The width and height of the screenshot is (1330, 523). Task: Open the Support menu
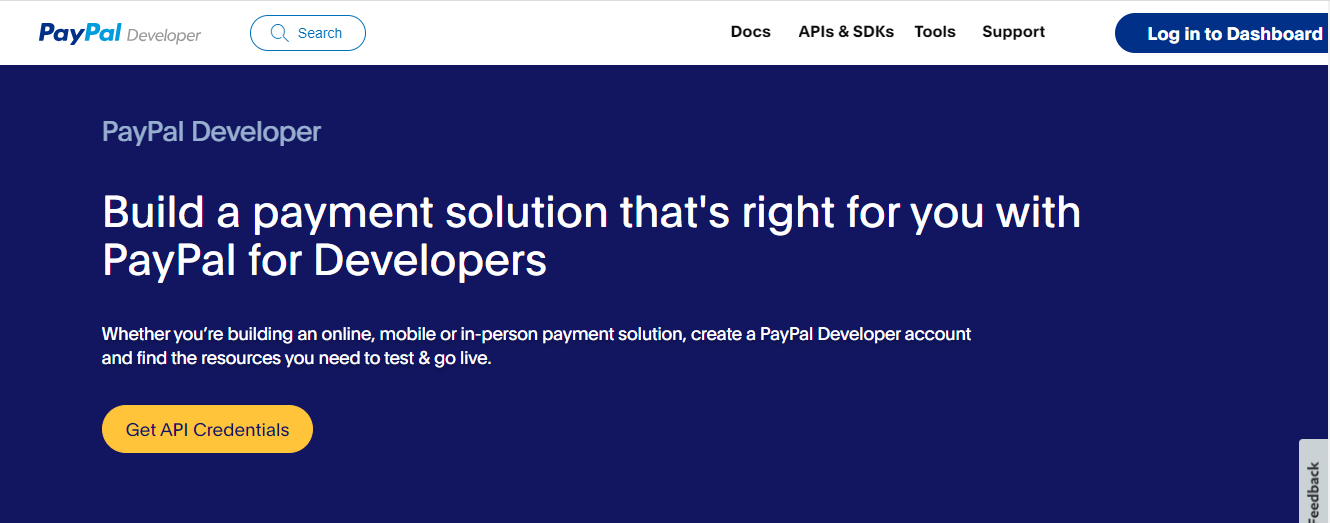(x=1013, y=32)
